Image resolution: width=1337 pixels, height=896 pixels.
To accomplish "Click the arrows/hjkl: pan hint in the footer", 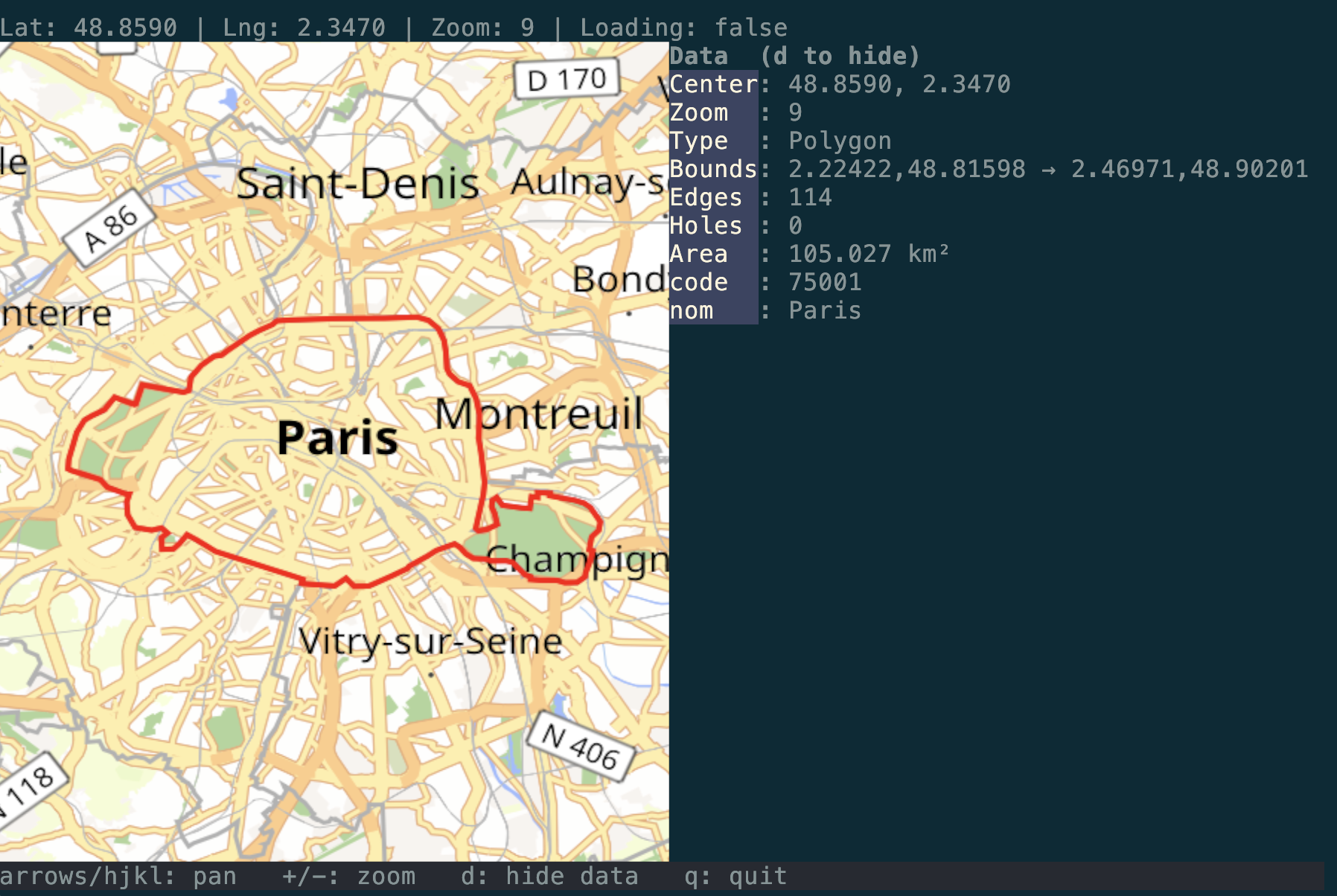I will pyautogui.click(x=118, y=876).
